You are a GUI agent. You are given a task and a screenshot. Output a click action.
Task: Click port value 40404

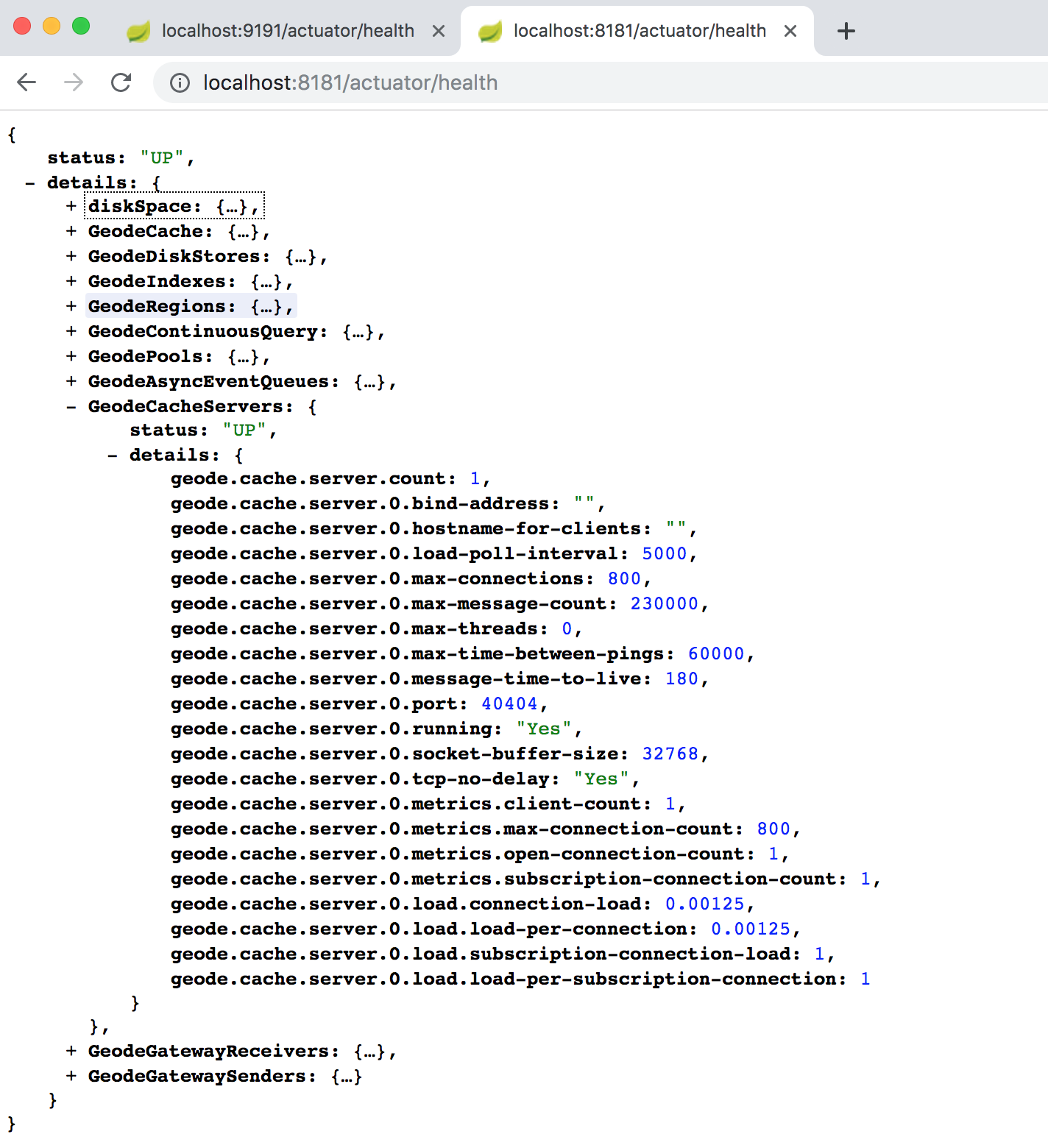[x=510, y=704]
